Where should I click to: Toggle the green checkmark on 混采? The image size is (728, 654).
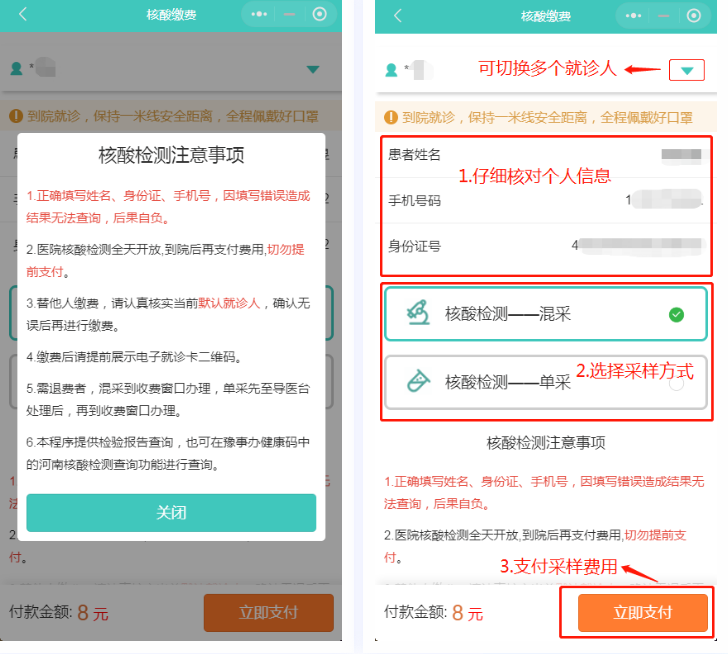676,315
